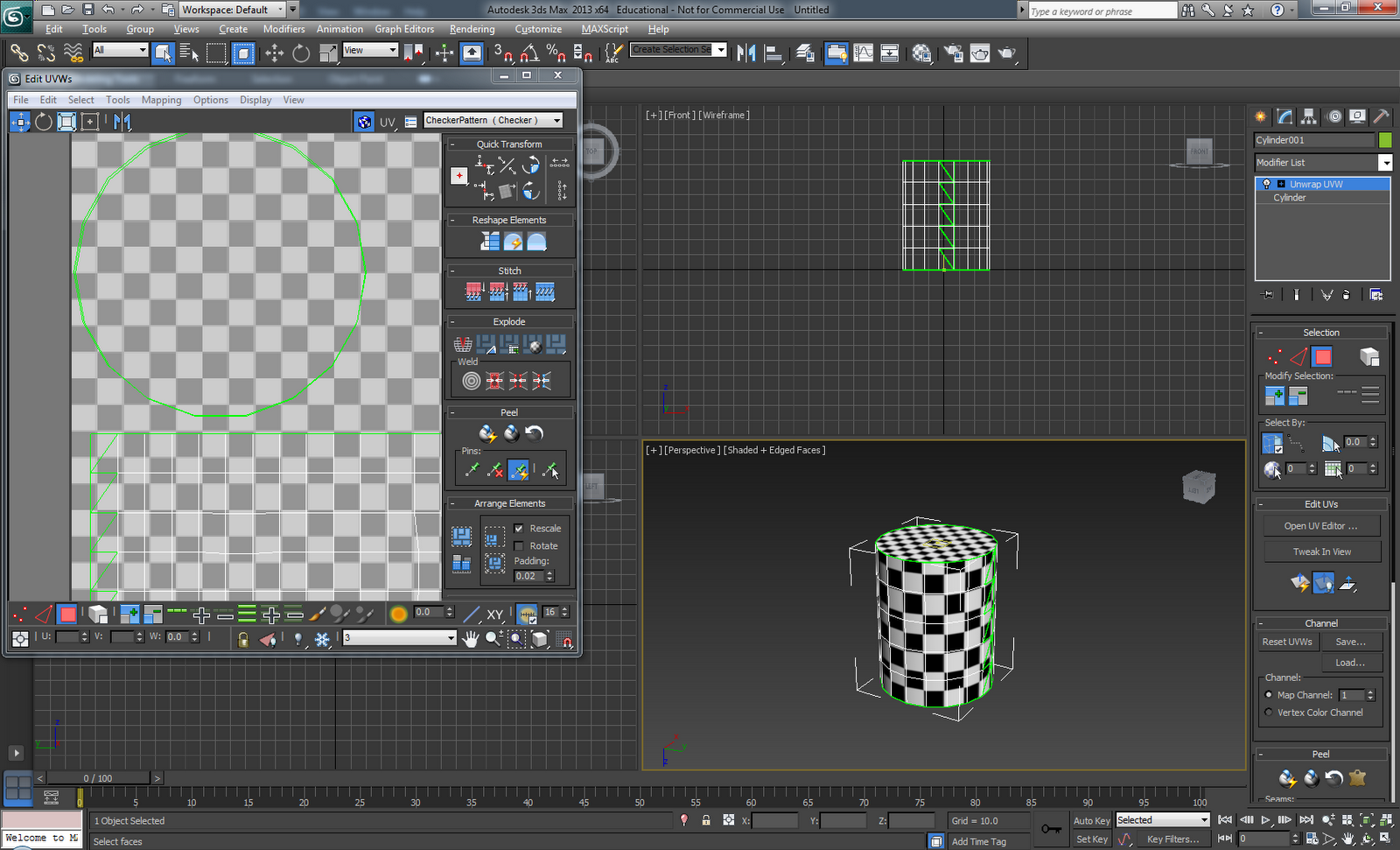Select the Cylinder entry in the modifier stack
This screenshot has height=850, width=1400.
pyautogui.click(x=1290, y=197)
